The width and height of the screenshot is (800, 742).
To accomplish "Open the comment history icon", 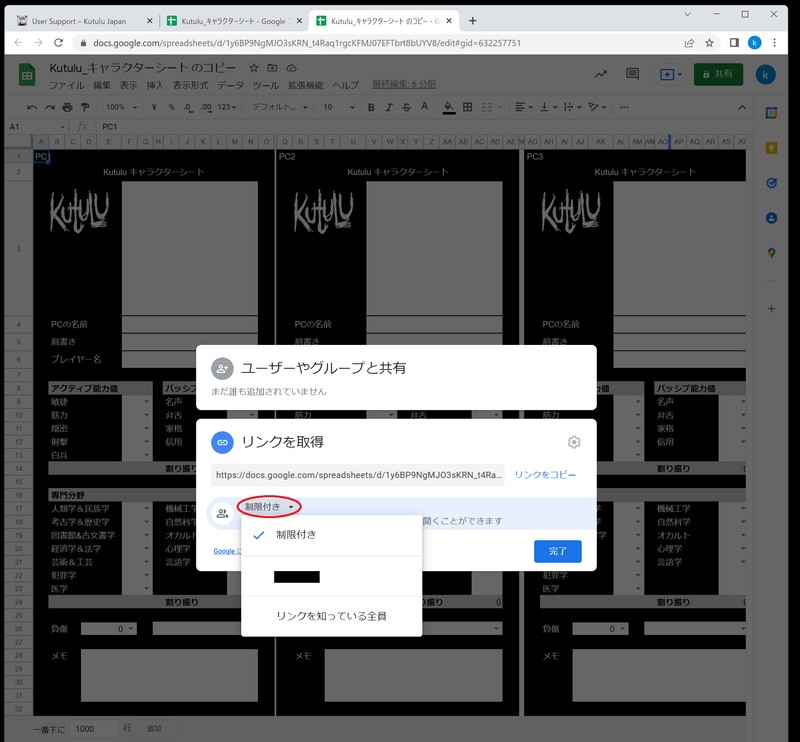I will click(x=632, y=75).
